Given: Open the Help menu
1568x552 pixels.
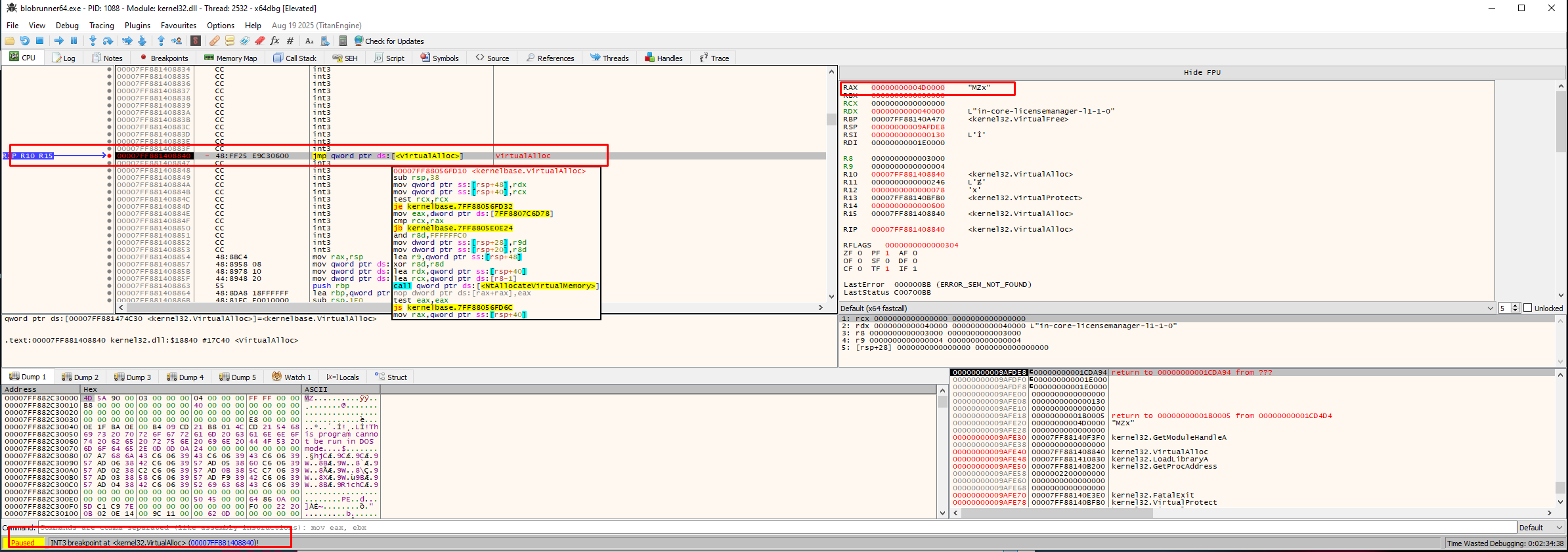Looking at the screenshot, I should click(x=253, y=26).
